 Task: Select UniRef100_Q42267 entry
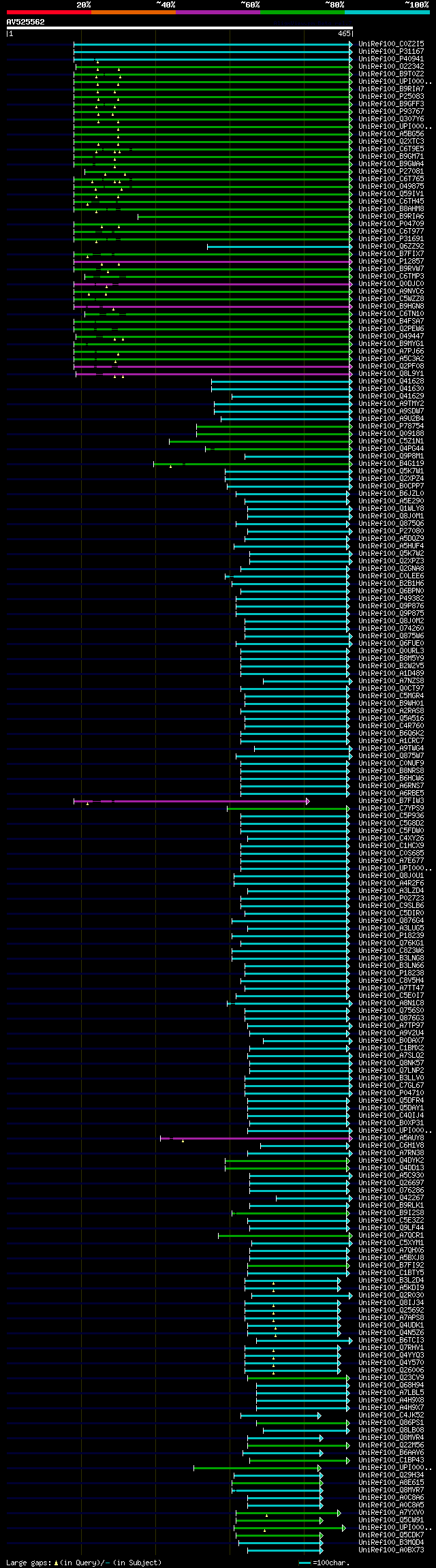391,1198
